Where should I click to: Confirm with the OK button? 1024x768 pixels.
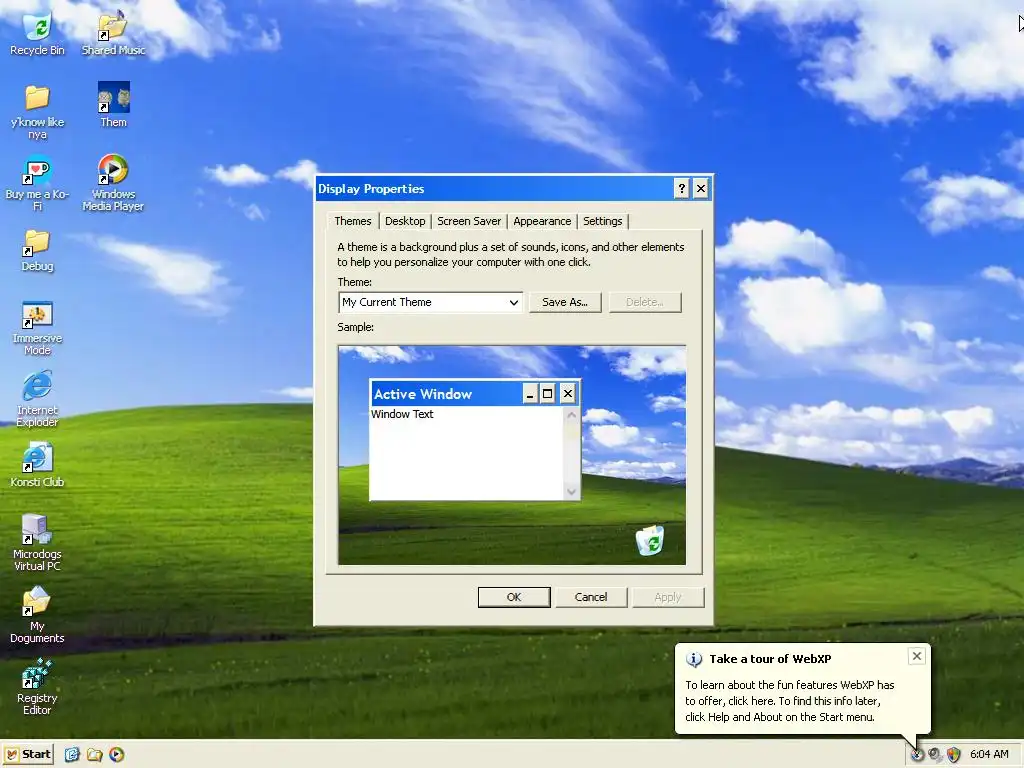514,597
